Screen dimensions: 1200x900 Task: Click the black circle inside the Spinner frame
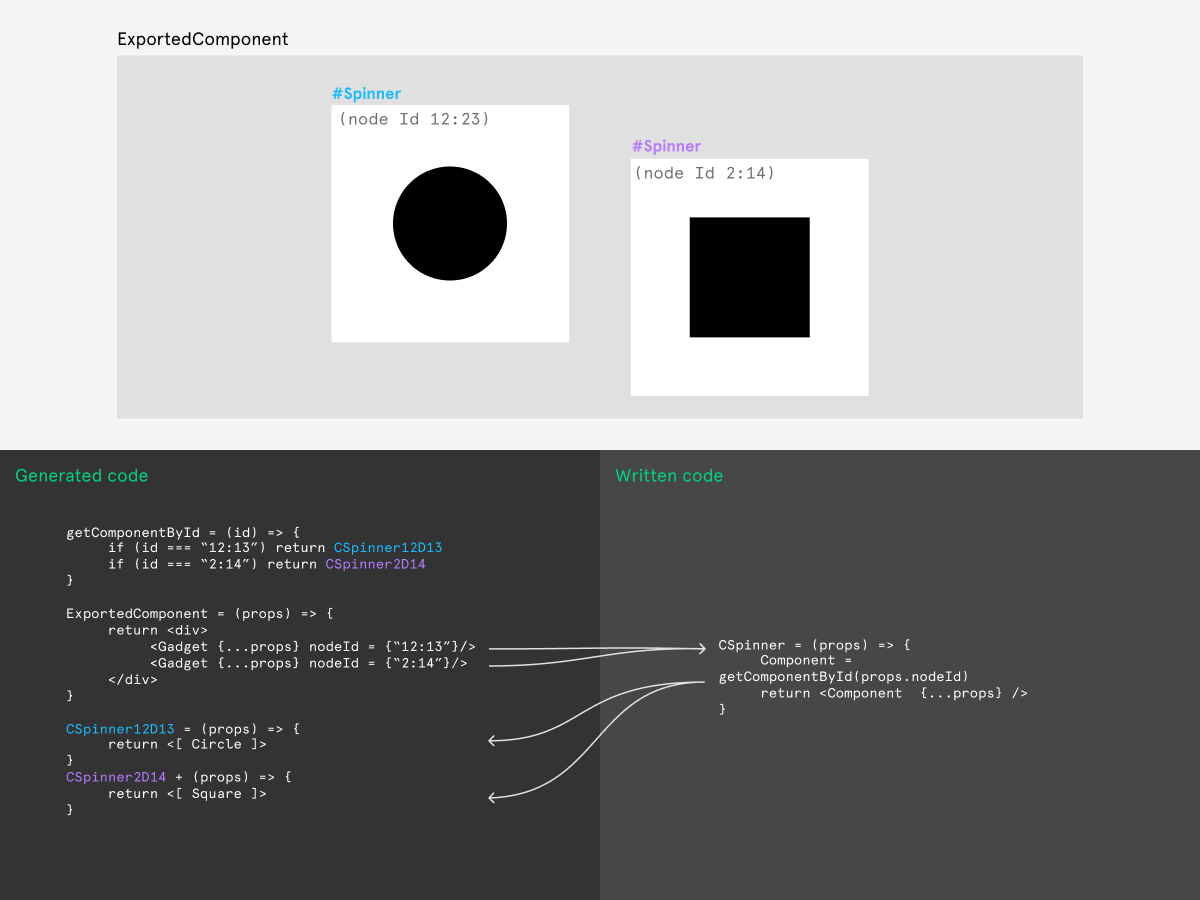tap(450, 223)
